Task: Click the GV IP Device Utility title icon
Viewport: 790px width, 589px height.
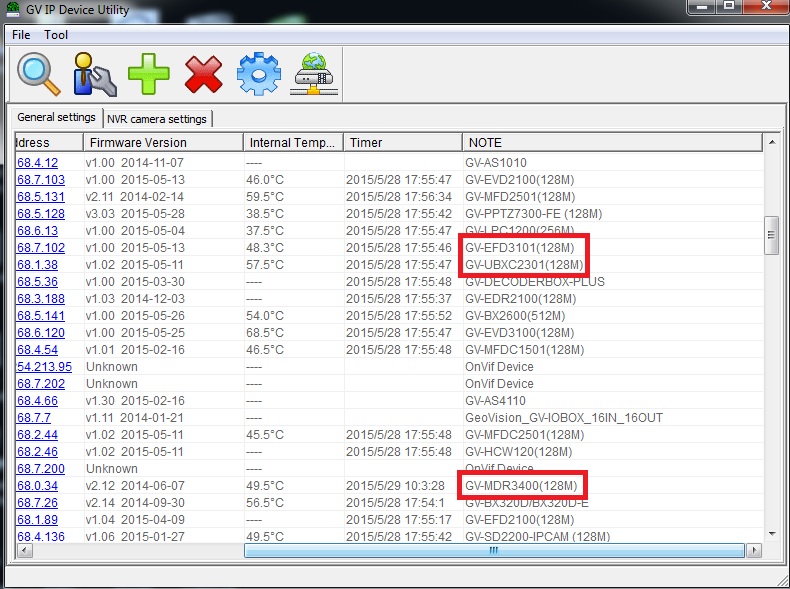Action: pyautogui.click(x=13, y=9)
